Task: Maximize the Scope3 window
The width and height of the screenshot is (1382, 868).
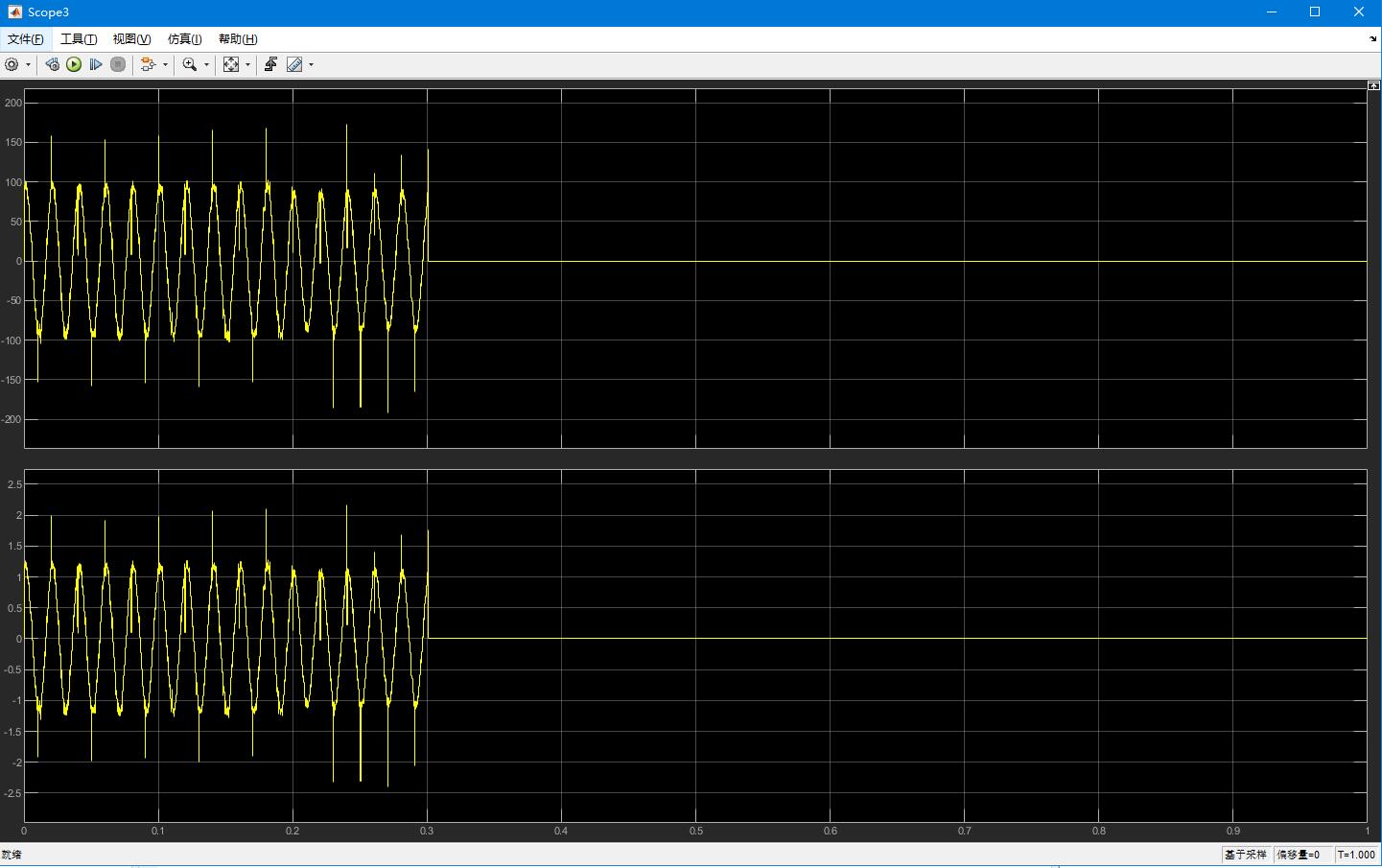Action: pyautogui.click(x=1315, y=12)
